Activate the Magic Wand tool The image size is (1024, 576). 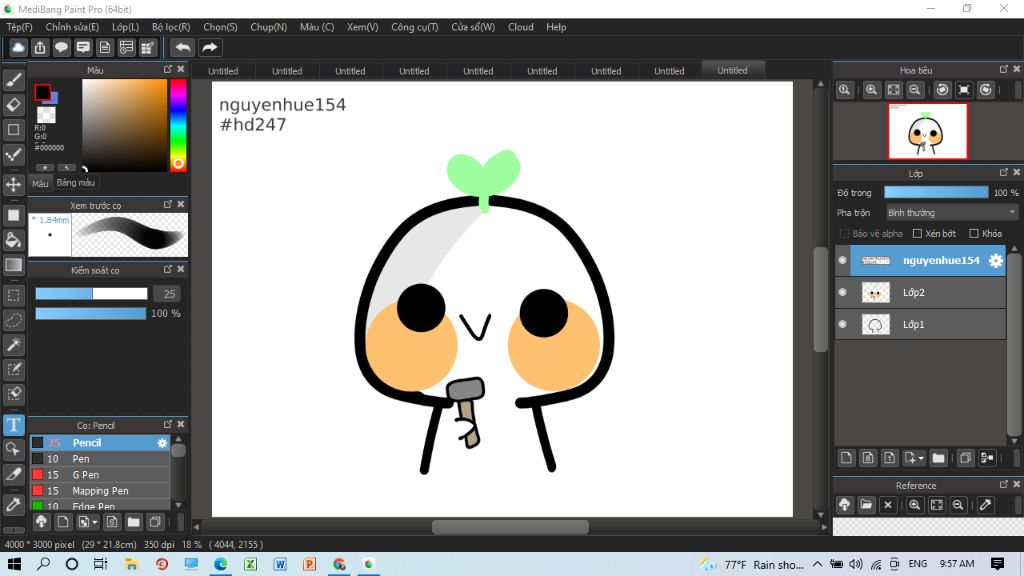(14, 345)
